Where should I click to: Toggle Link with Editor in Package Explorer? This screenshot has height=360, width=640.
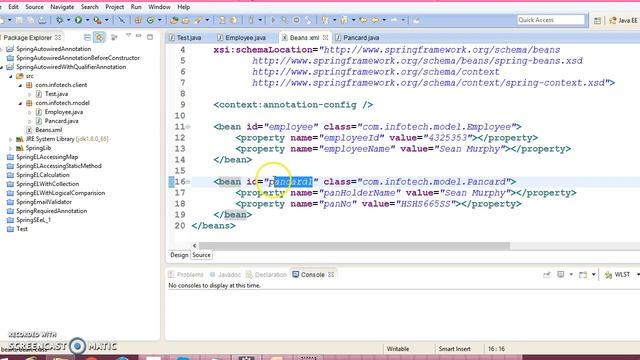click(99, 37)
